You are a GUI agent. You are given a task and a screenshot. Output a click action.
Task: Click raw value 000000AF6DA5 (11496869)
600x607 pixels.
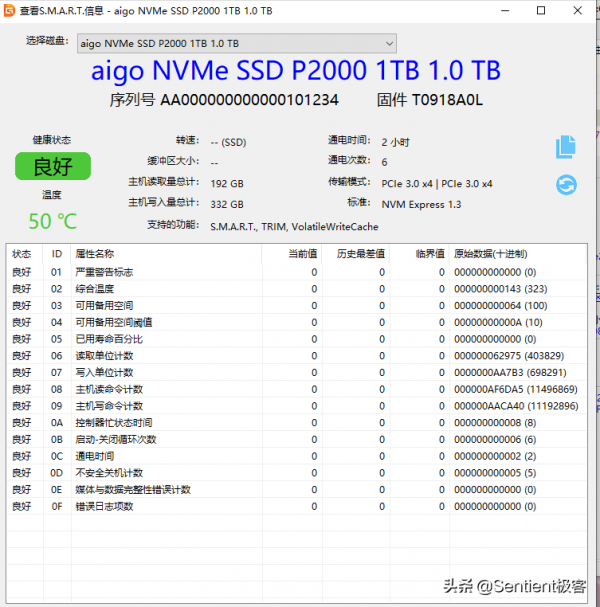[x=516, y=389]
